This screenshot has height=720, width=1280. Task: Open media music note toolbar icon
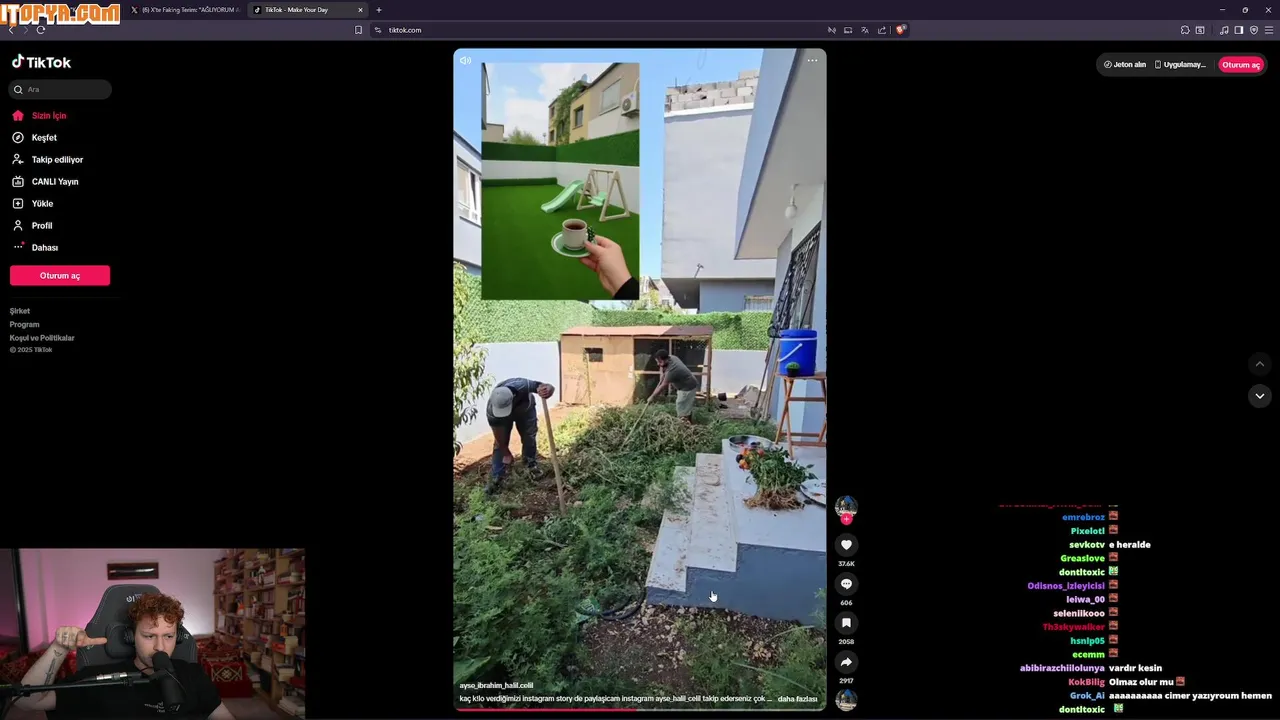coord(1224,30)
